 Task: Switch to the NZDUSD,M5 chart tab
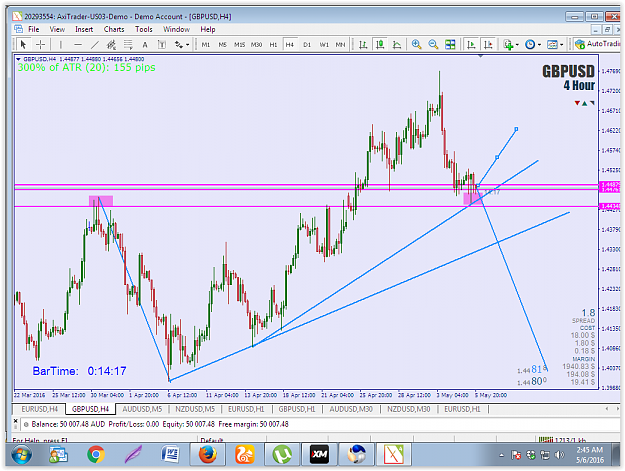pos(195,409)
